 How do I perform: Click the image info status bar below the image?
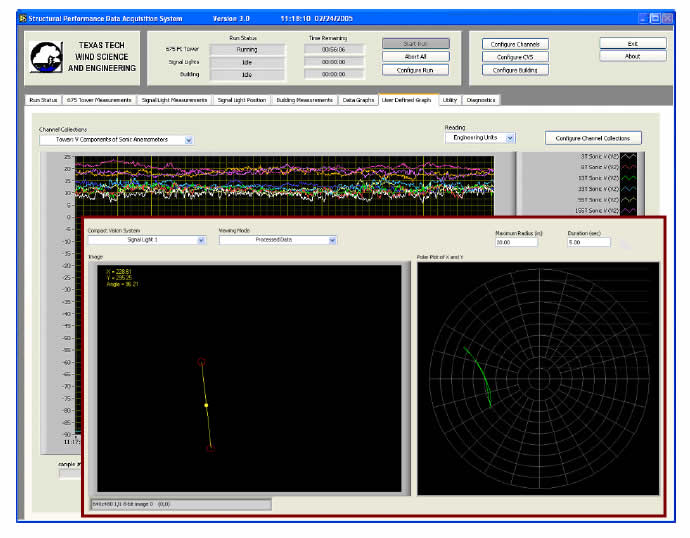pyautogui.click(x=181, y=504)
